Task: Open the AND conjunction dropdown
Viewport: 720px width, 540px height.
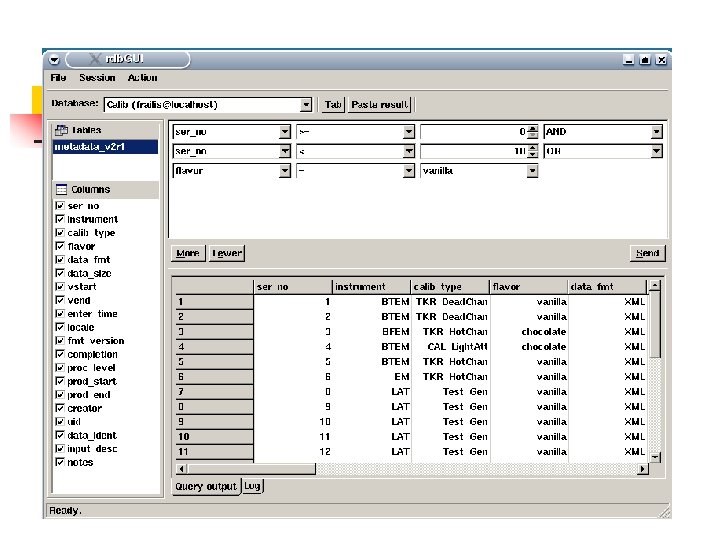Action: click(656, 131)
